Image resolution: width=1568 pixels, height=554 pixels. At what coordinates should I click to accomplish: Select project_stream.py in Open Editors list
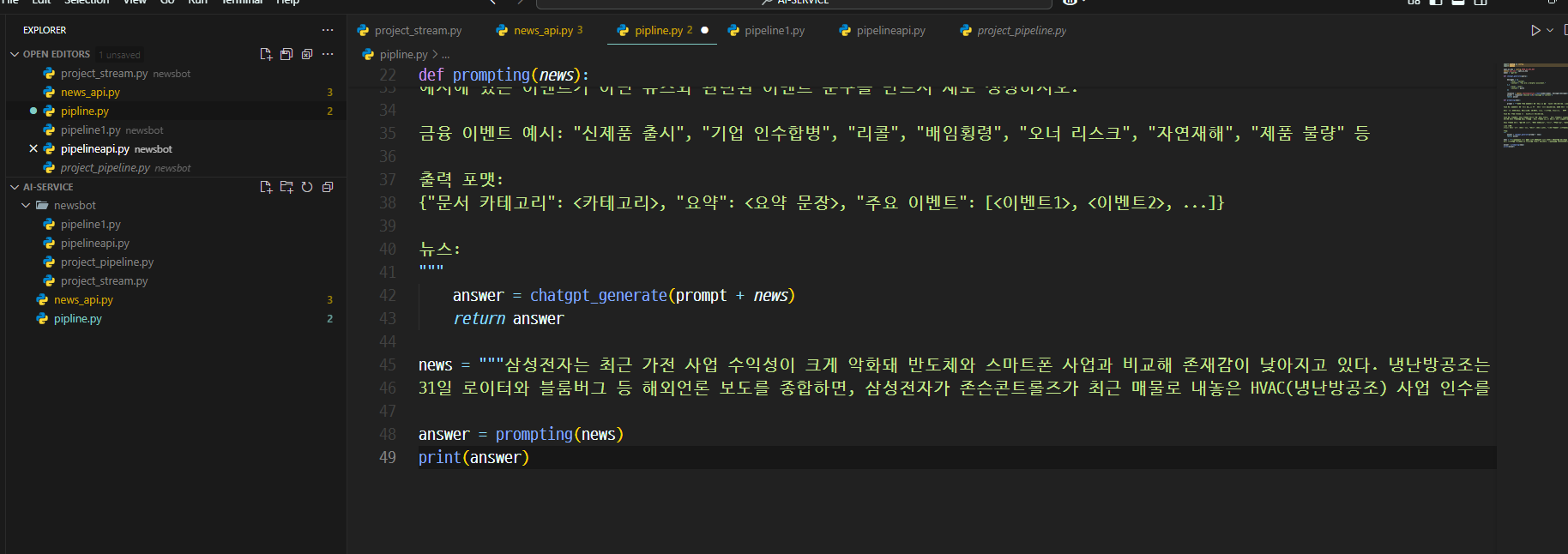(x=175, y=74)
